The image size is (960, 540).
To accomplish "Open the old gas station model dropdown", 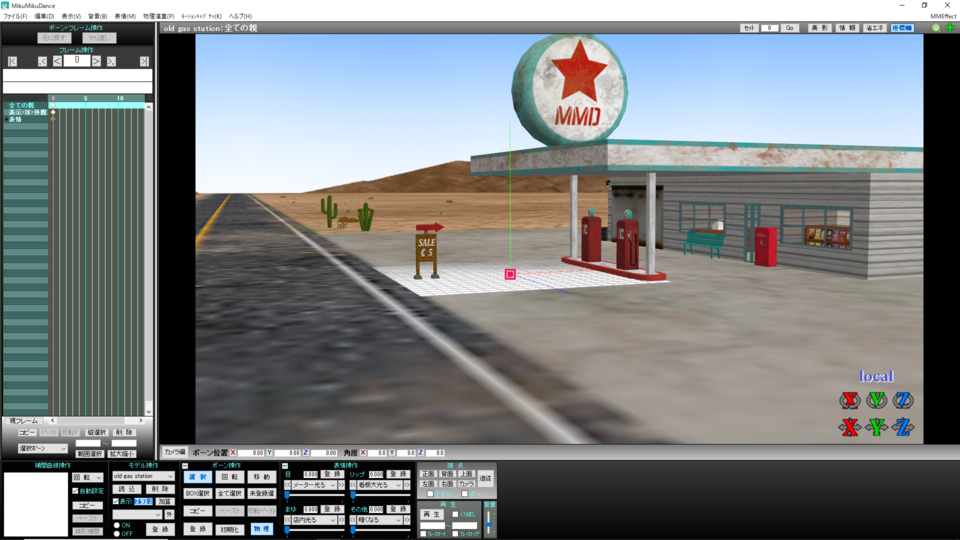I will 143,476.
